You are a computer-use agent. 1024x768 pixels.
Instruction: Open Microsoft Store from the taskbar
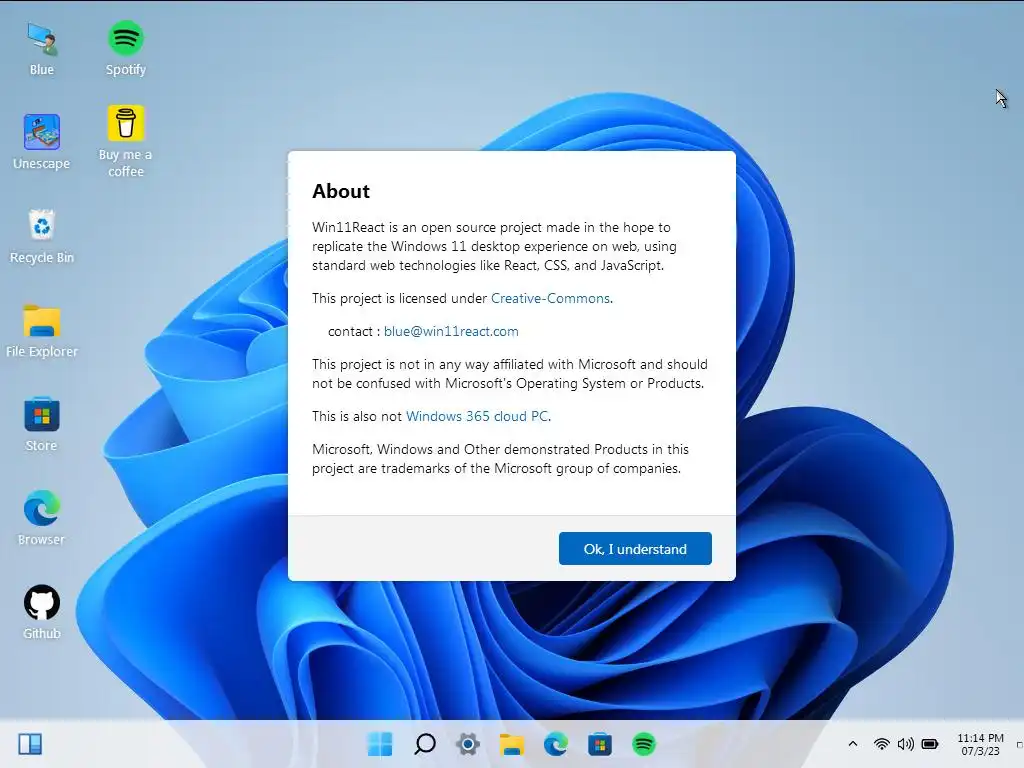600,744
